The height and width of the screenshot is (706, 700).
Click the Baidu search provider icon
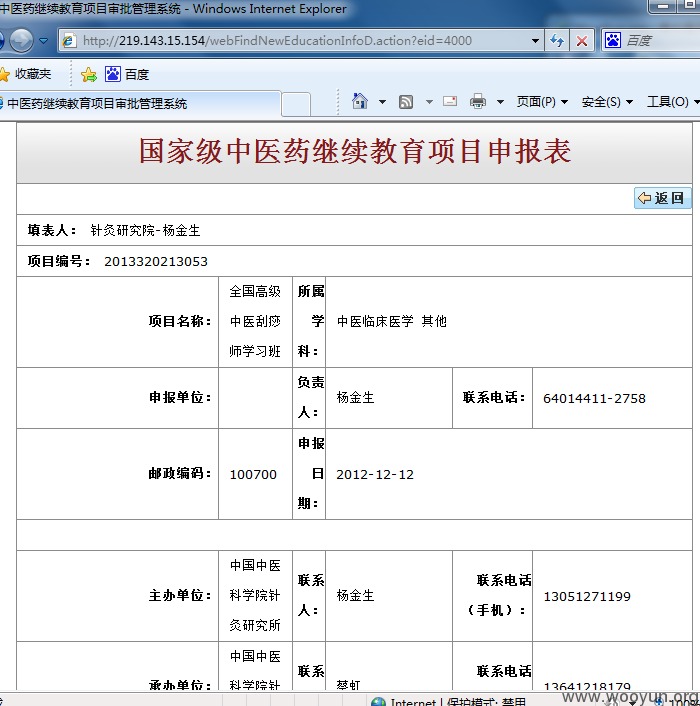pos(613,41)
